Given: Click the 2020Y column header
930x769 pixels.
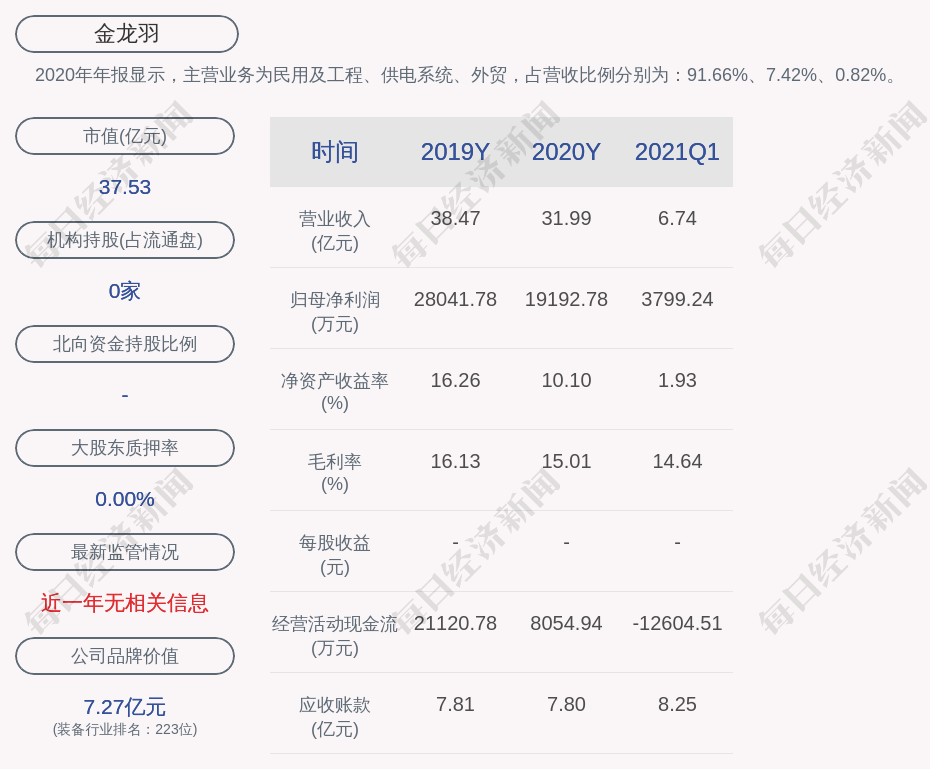Looking at the screenshot, I should click(x=566, y=152).
